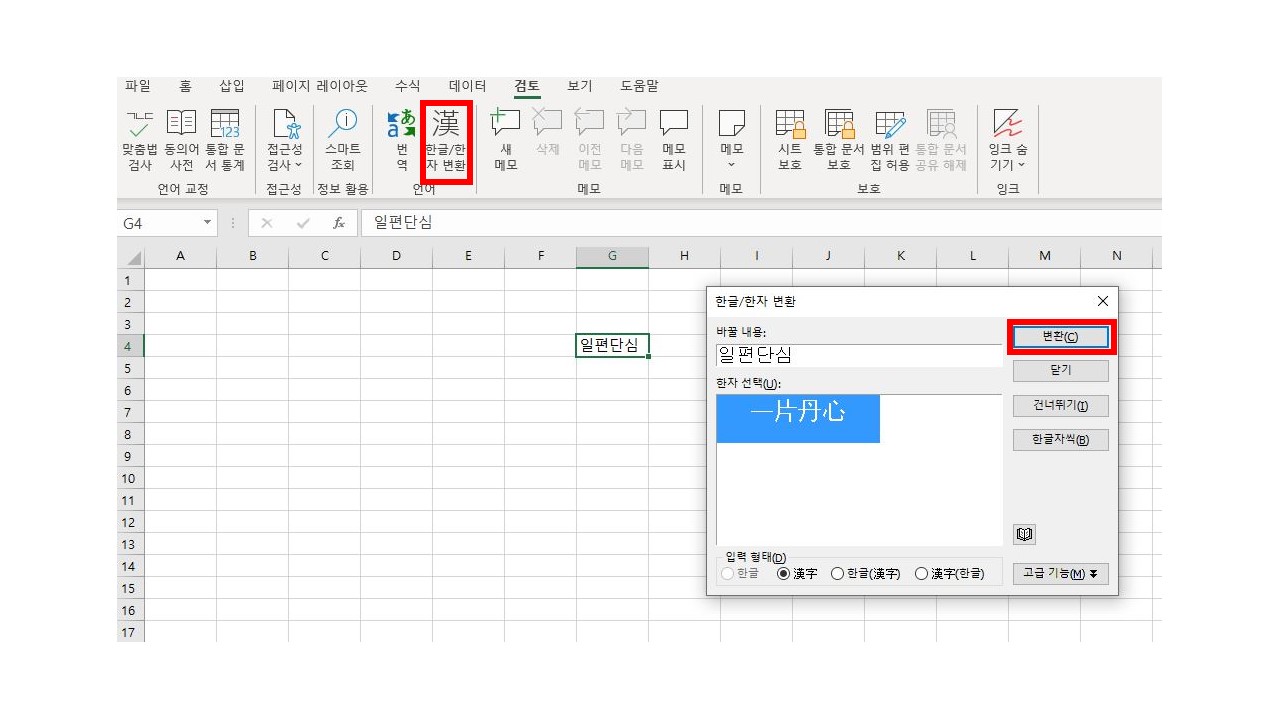This screenshot has height=720, width=1280.
Task: Switch to the Insert (삽입) tab
Action: [232, 86]
